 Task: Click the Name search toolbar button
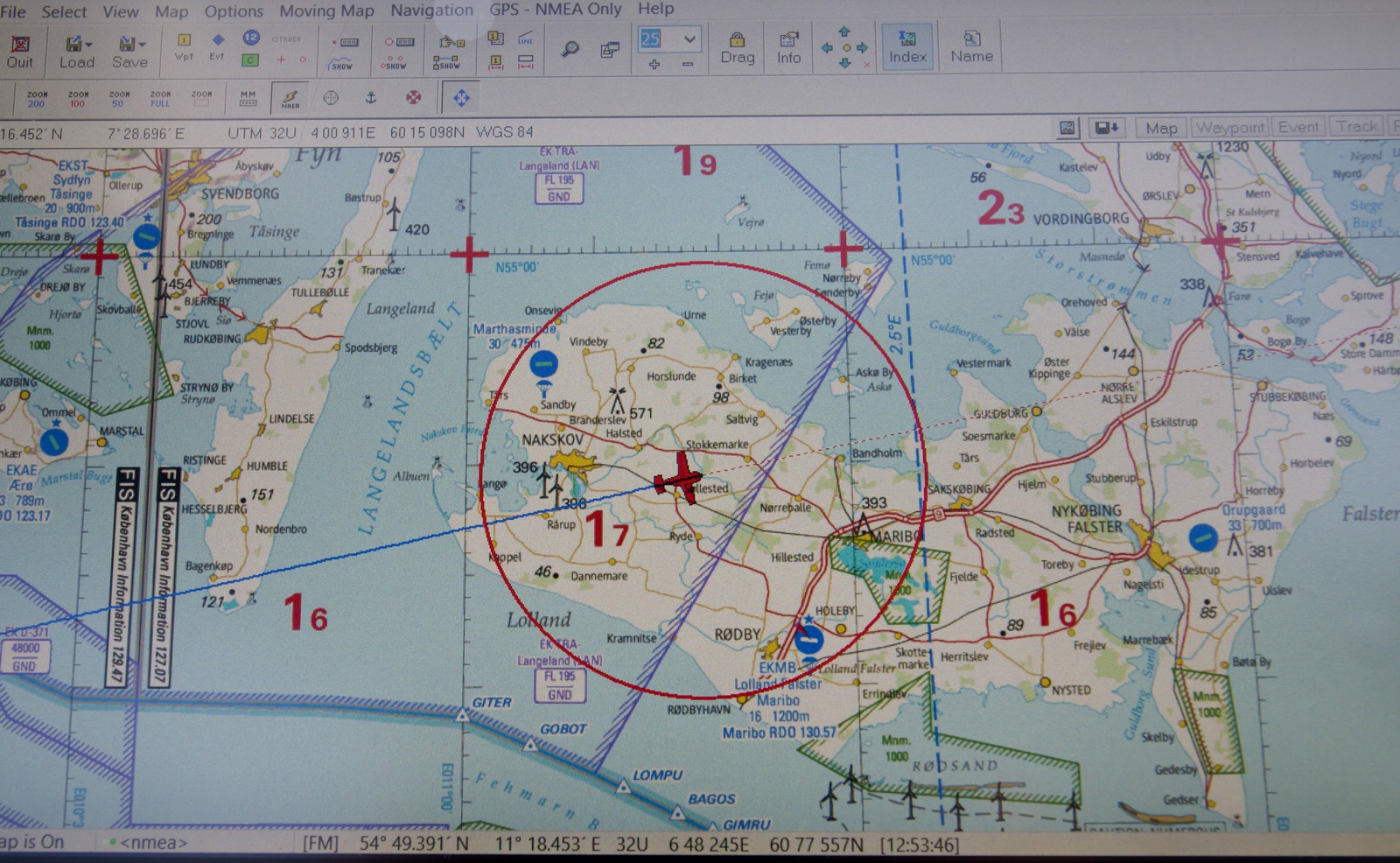971,47
